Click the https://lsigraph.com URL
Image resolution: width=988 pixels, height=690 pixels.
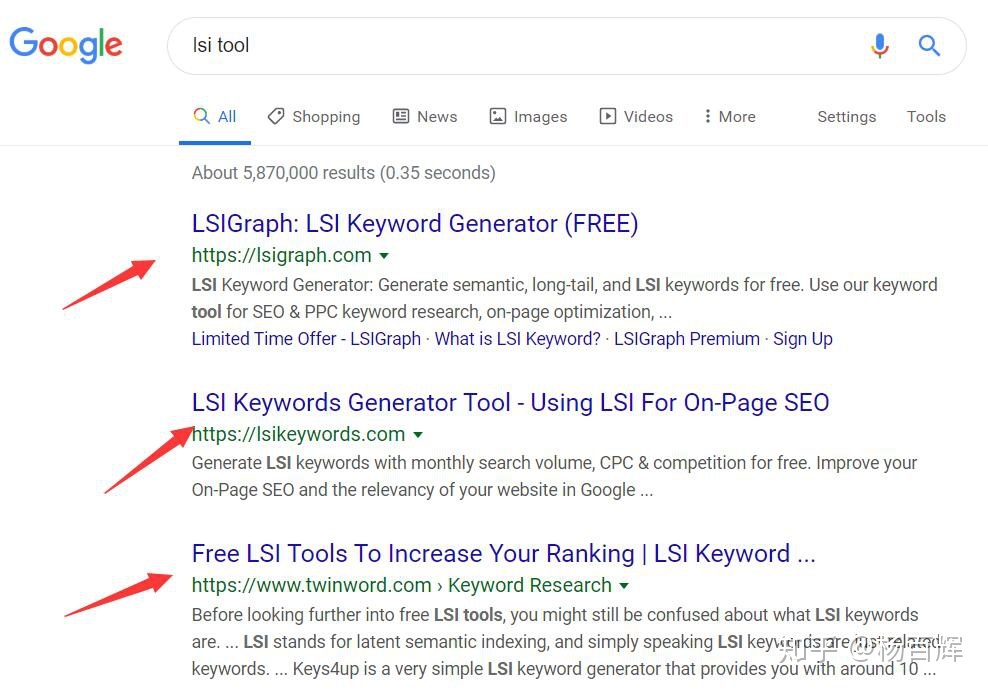pos(281,255)
